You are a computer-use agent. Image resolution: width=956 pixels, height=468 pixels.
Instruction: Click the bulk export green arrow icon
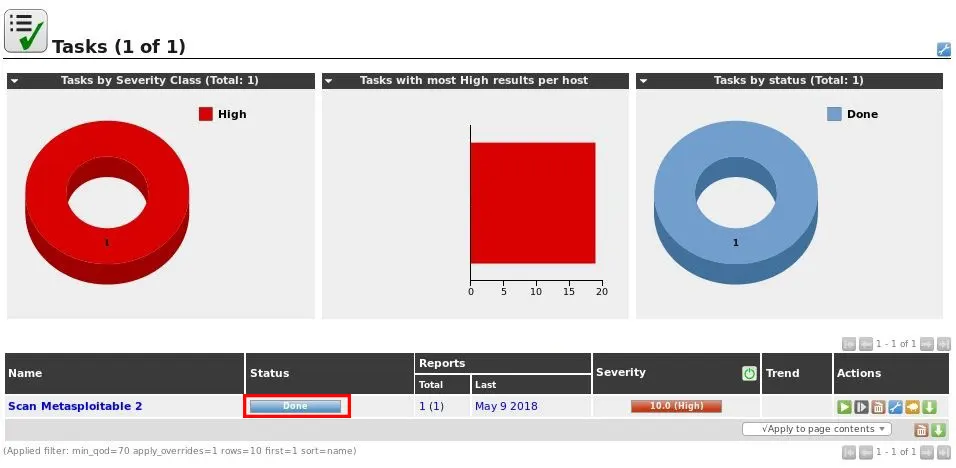938,430
